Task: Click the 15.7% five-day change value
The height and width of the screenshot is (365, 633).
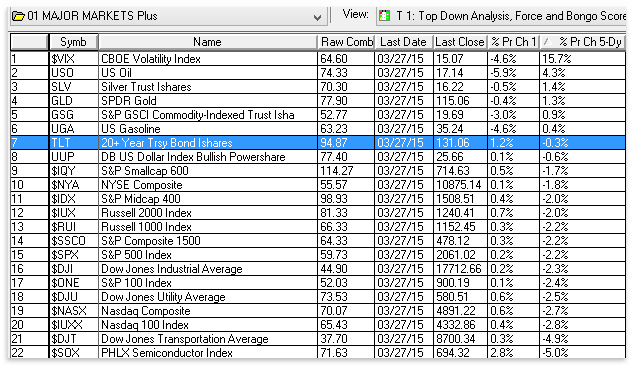Action: click(582, 59)
